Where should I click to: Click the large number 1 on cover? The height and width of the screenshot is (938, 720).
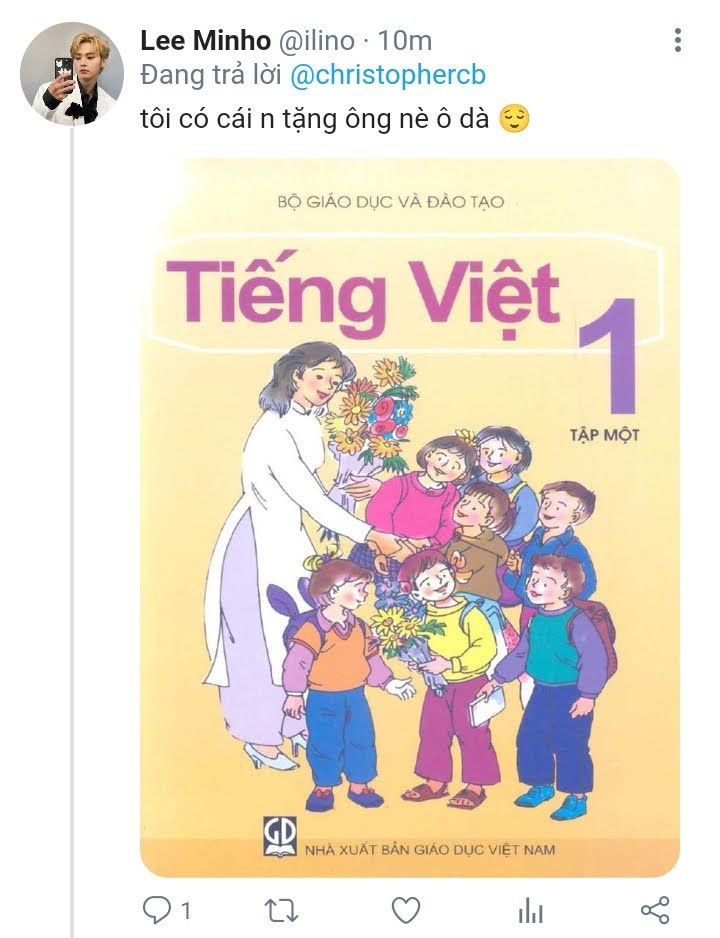coord(608,356)
